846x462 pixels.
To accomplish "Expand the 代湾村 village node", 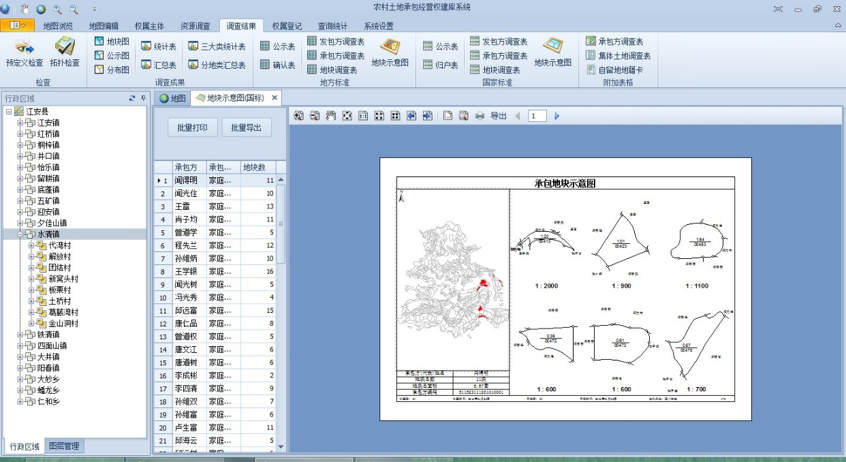I will [30, 245].
